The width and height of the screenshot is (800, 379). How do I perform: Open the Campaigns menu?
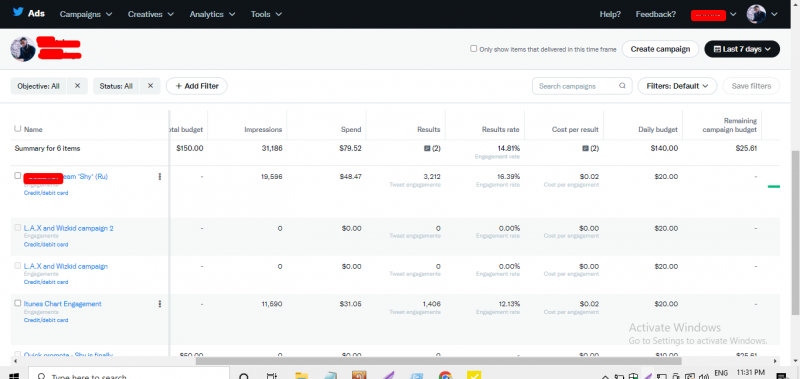pyautogui.click(x=86, y=14)
